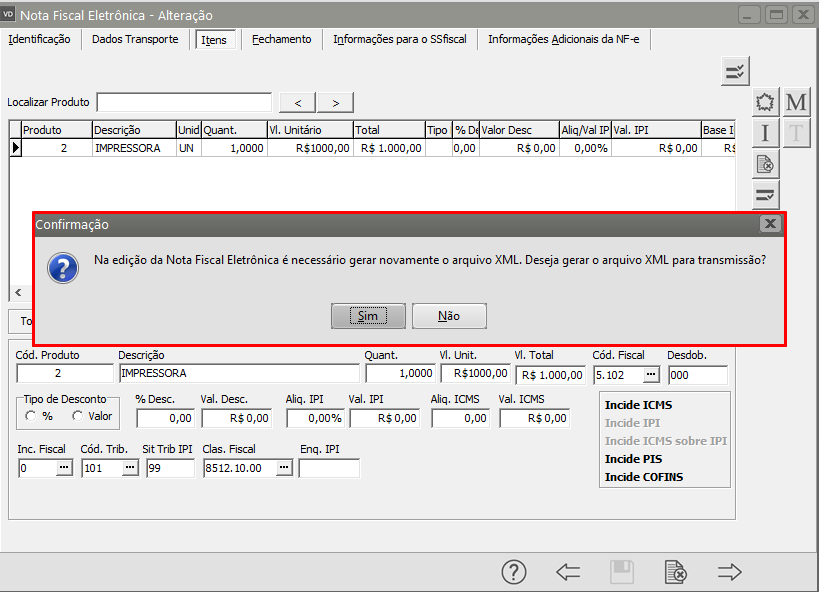Click the I button beside the grid

765,133
